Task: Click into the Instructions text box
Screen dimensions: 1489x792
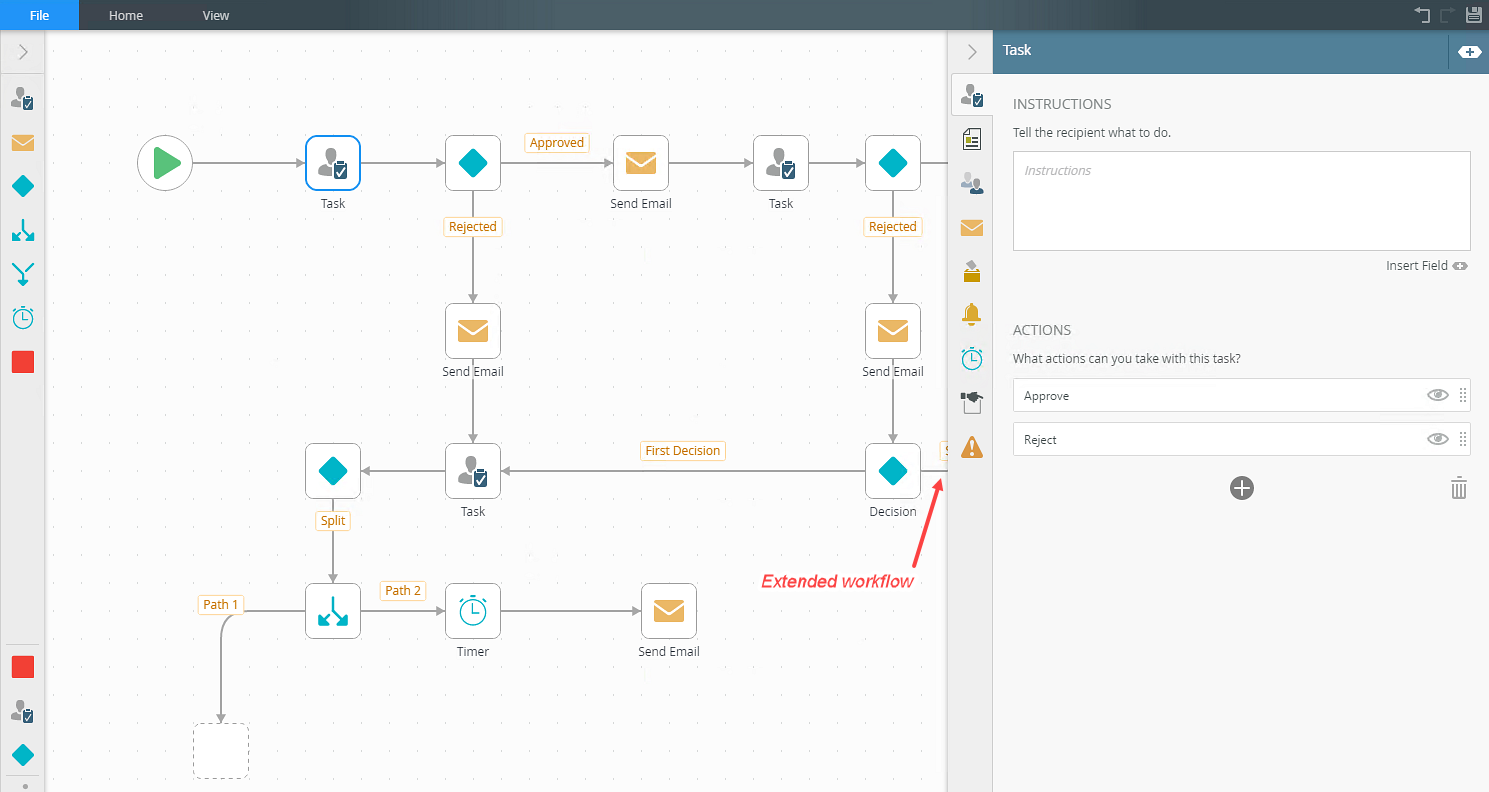Action: tap(1241, 201)
